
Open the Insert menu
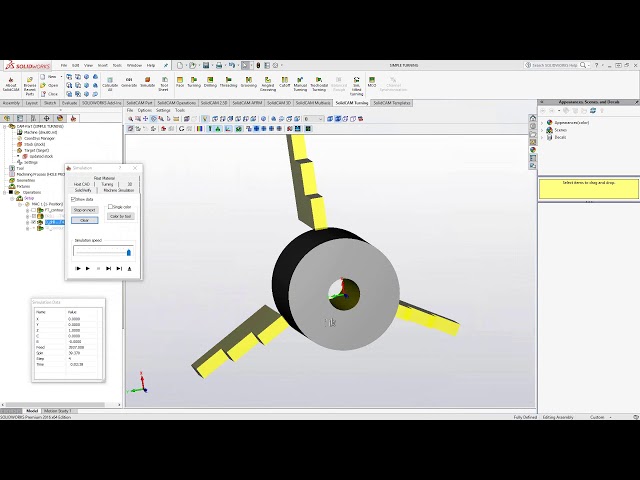pyautogui.click(x=102, y=65)
